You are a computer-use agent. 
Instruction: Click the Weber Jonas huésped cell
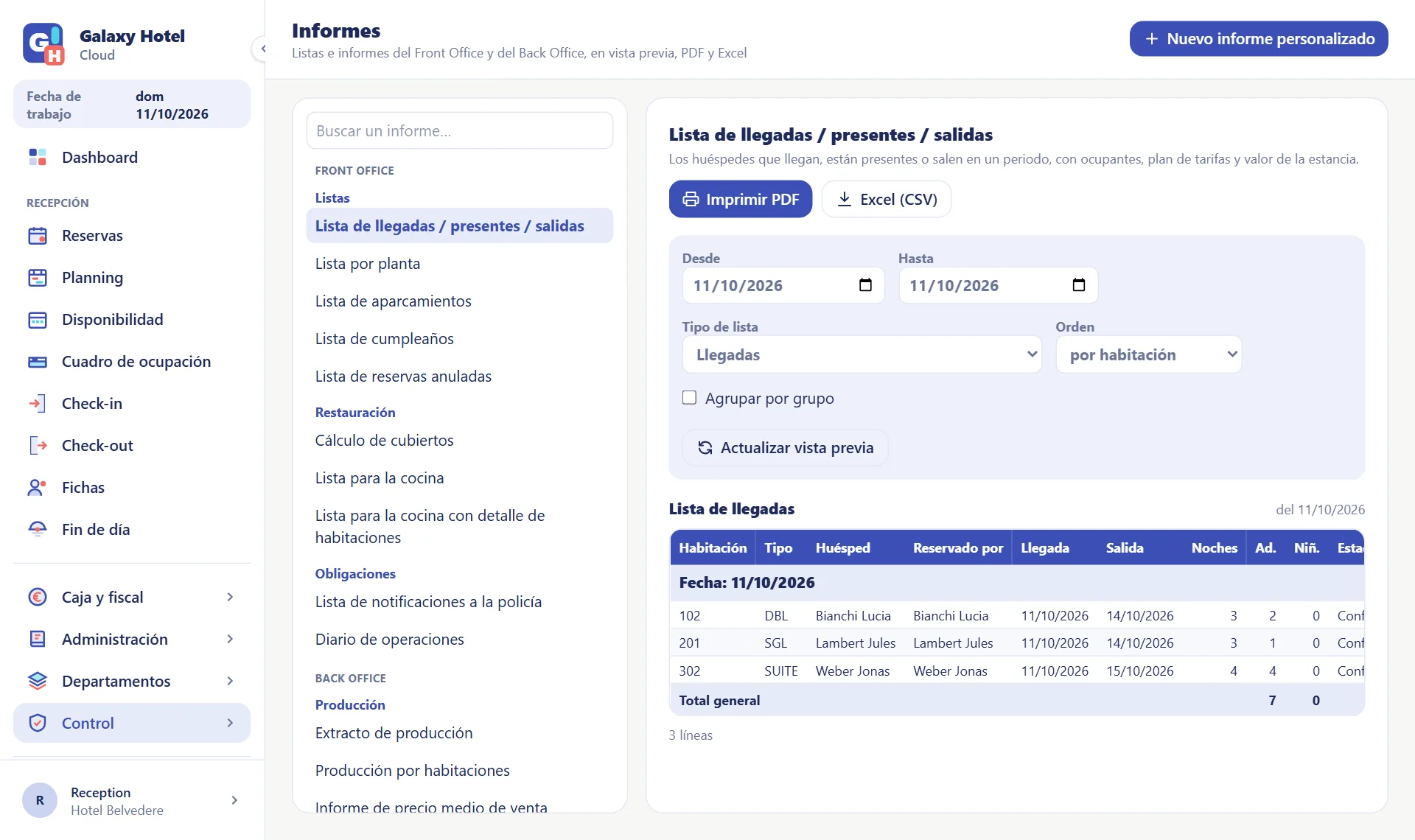[x=853, y=671]
